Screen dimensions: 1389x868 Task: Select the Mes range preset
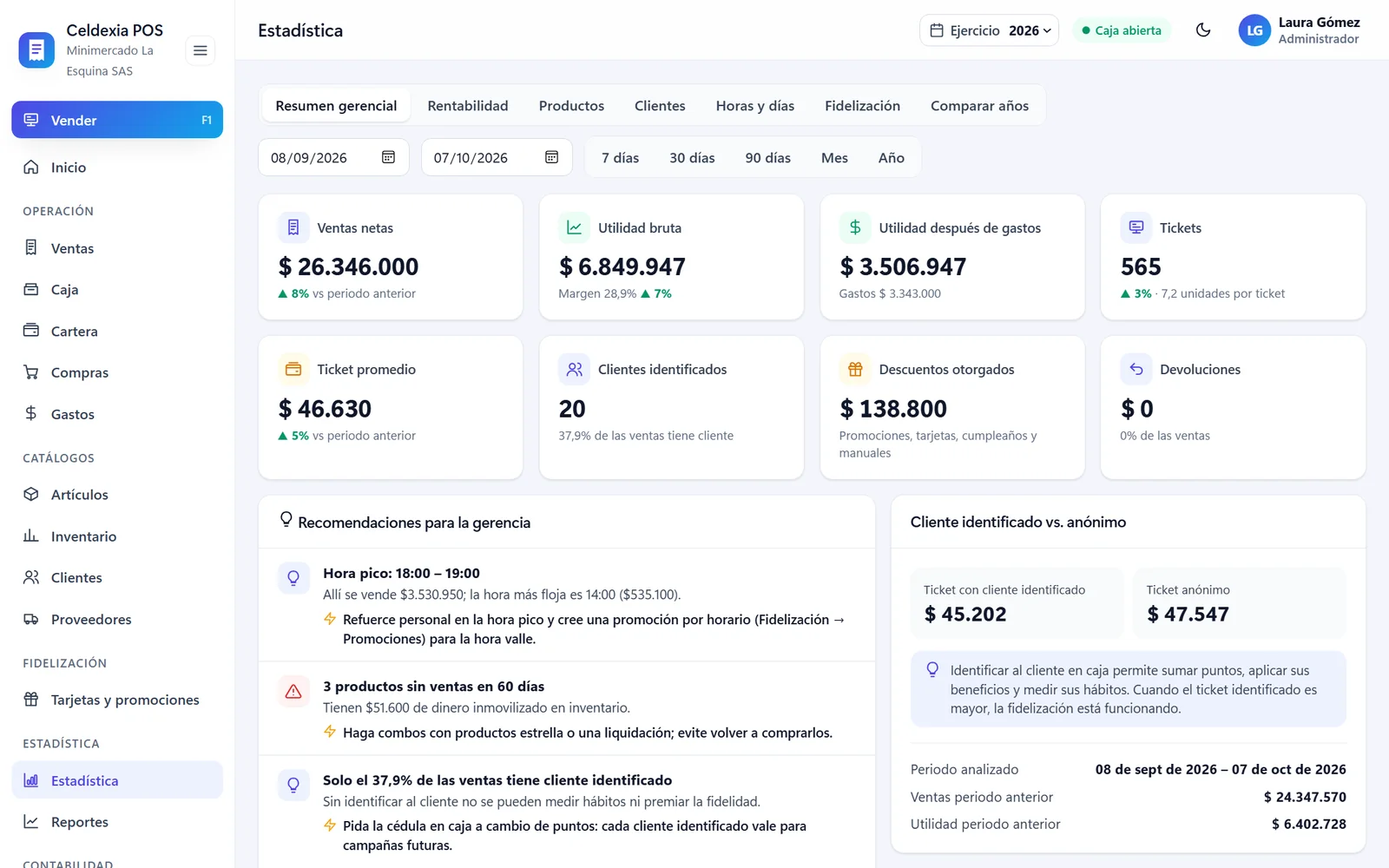[x=834, y=158]
